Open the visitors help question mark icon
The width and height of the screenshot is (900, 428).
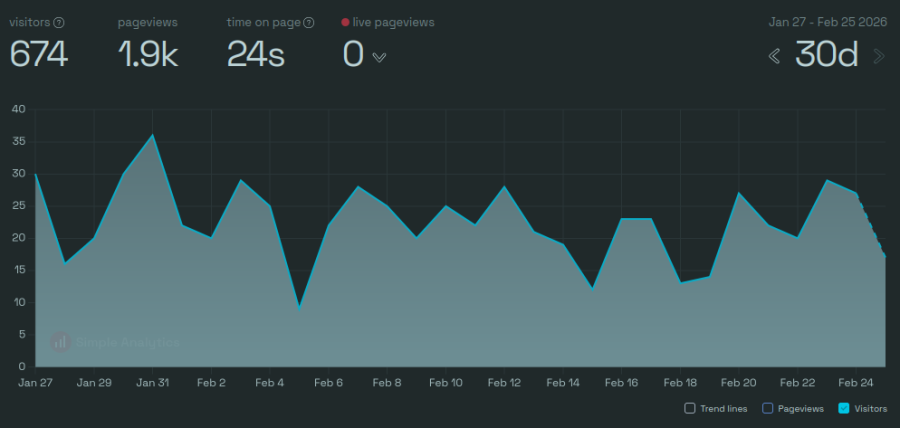tap(59, 23)
